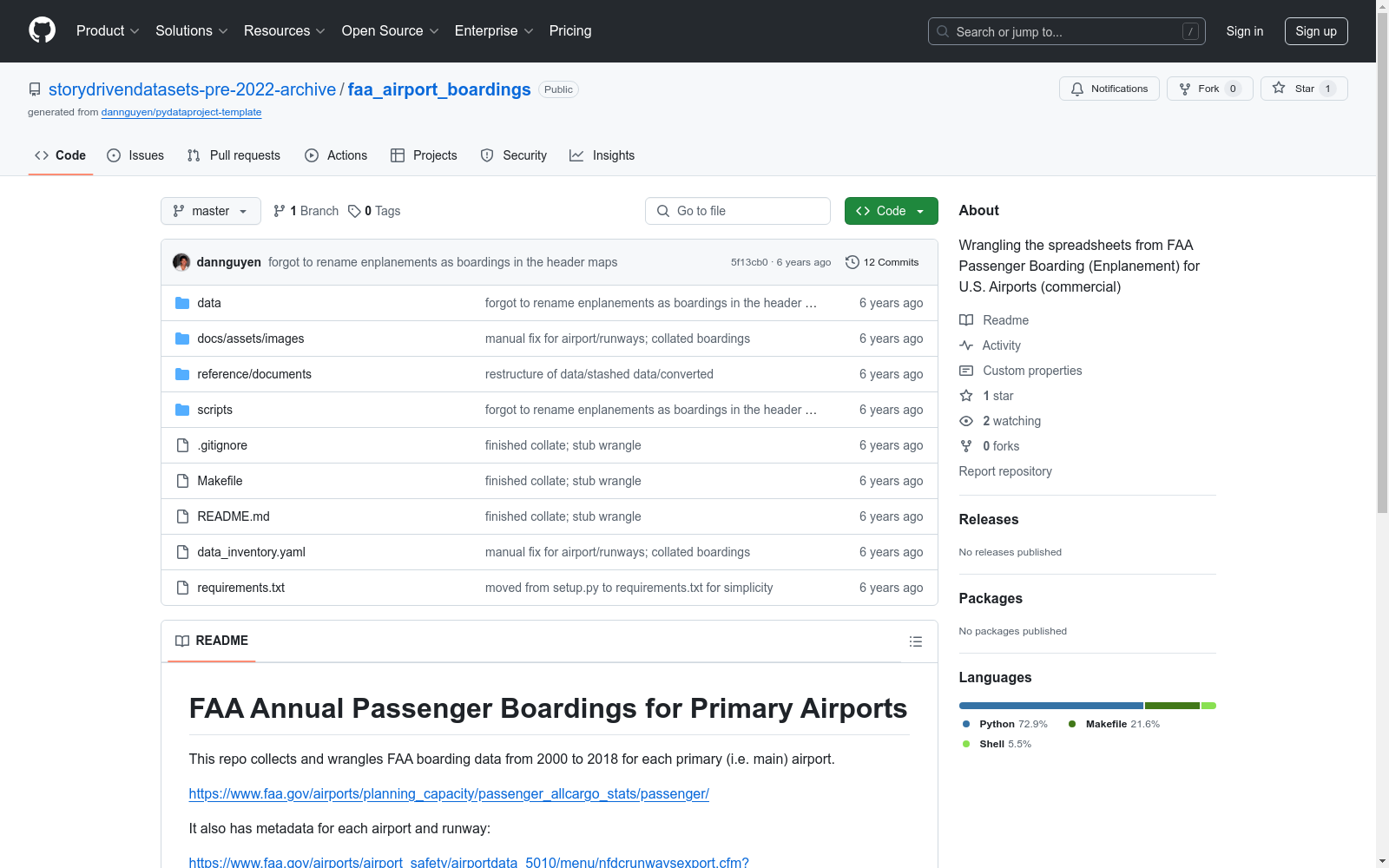Switch to the Actions tab

click(336, 155)
